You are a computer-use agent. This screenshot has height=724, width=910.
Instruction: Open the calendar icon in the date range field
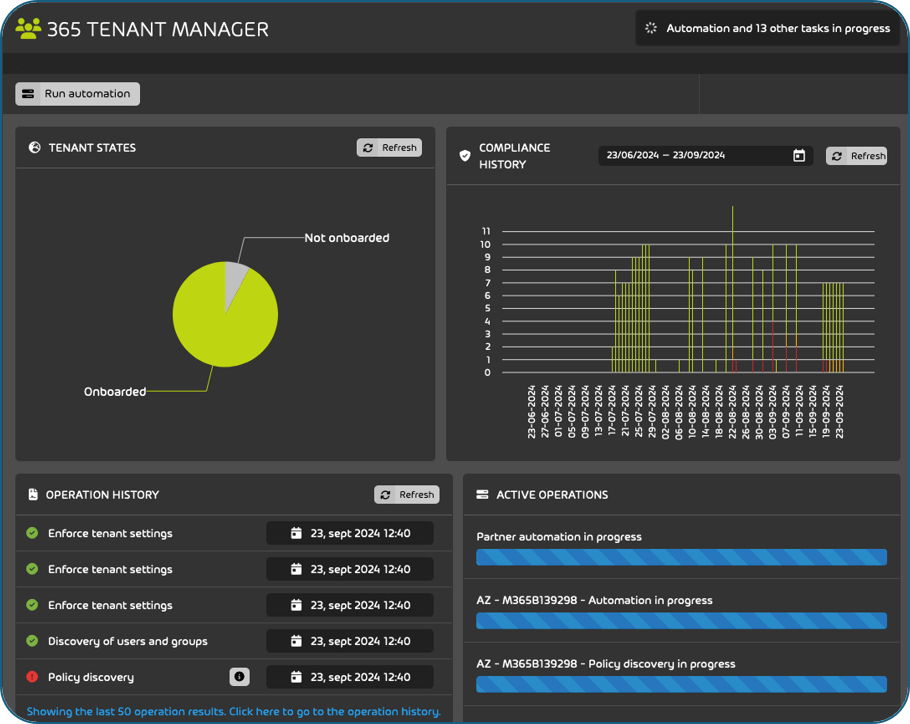(x=797, y=155)
